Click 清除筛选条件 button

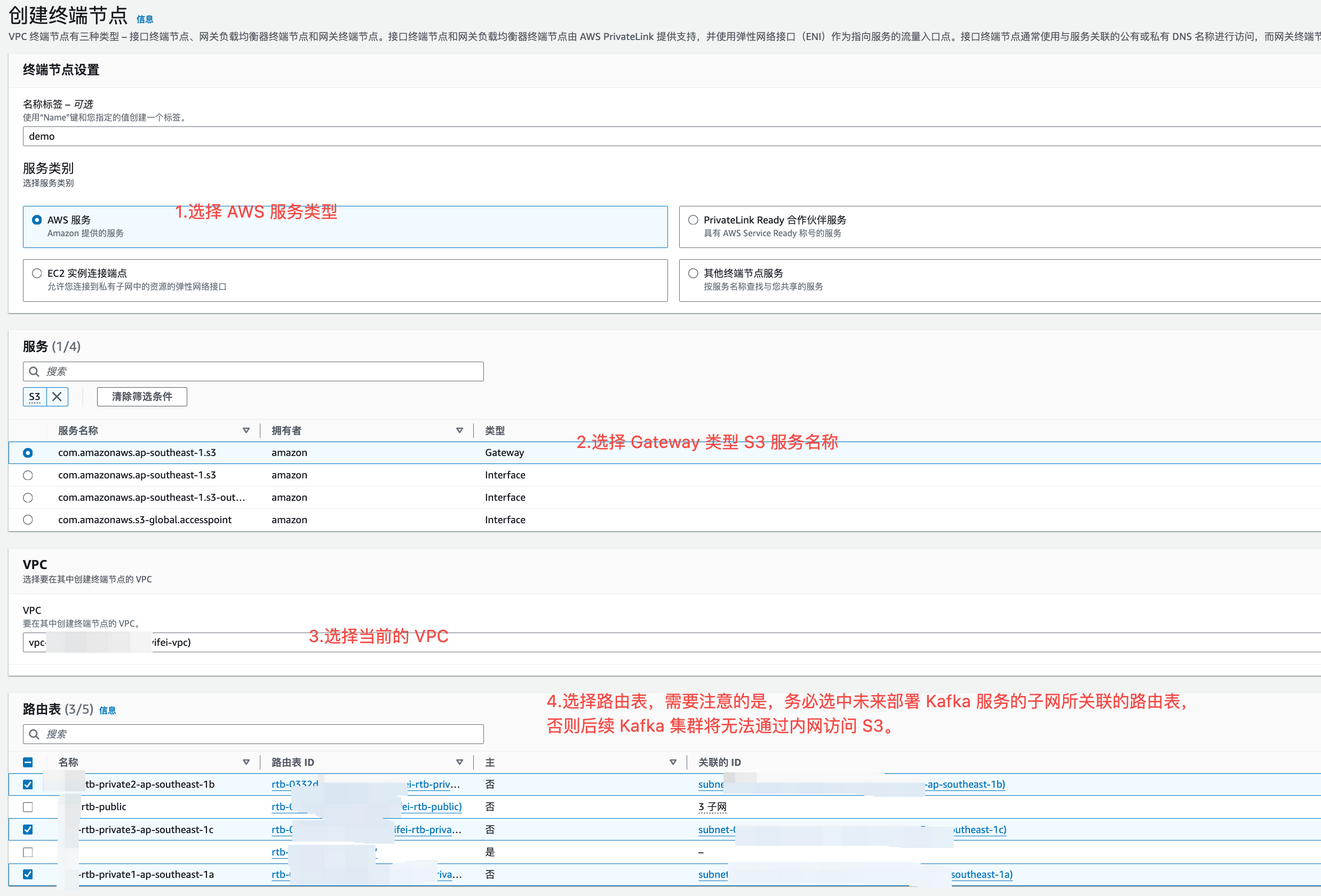pos(141,397)
